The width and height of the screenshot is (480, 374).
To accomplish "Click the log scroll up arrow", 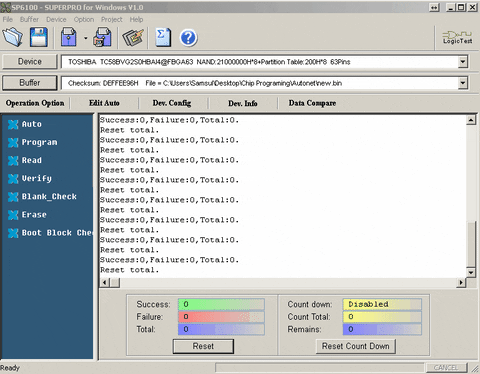I will coord(471,120).
